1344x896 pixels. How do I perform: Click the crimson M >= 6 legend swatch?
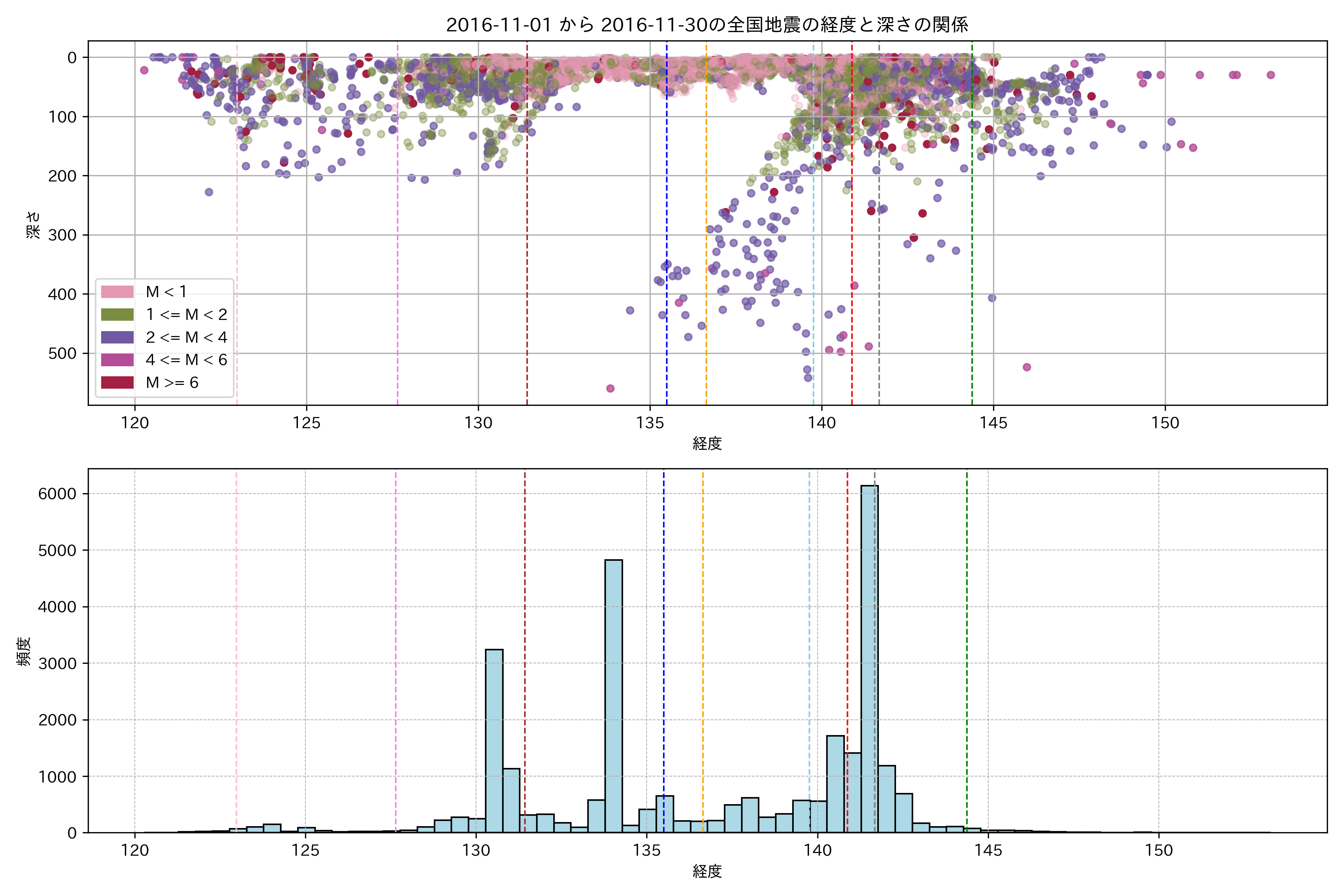(117, 383)
